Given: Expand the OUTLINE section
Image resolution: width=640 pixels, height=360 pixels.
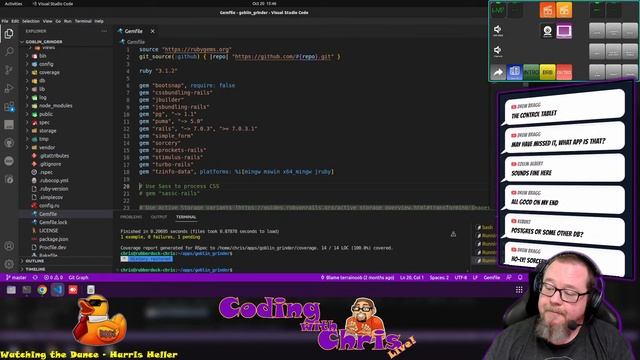Looking at the screenshot, I should click(x=35, y=261).
